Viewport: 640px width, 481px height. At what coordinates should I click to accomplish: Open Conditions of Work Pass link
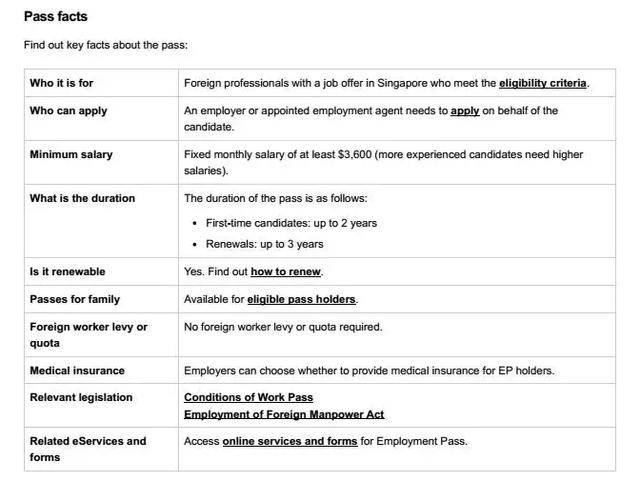tap(248, 398)
